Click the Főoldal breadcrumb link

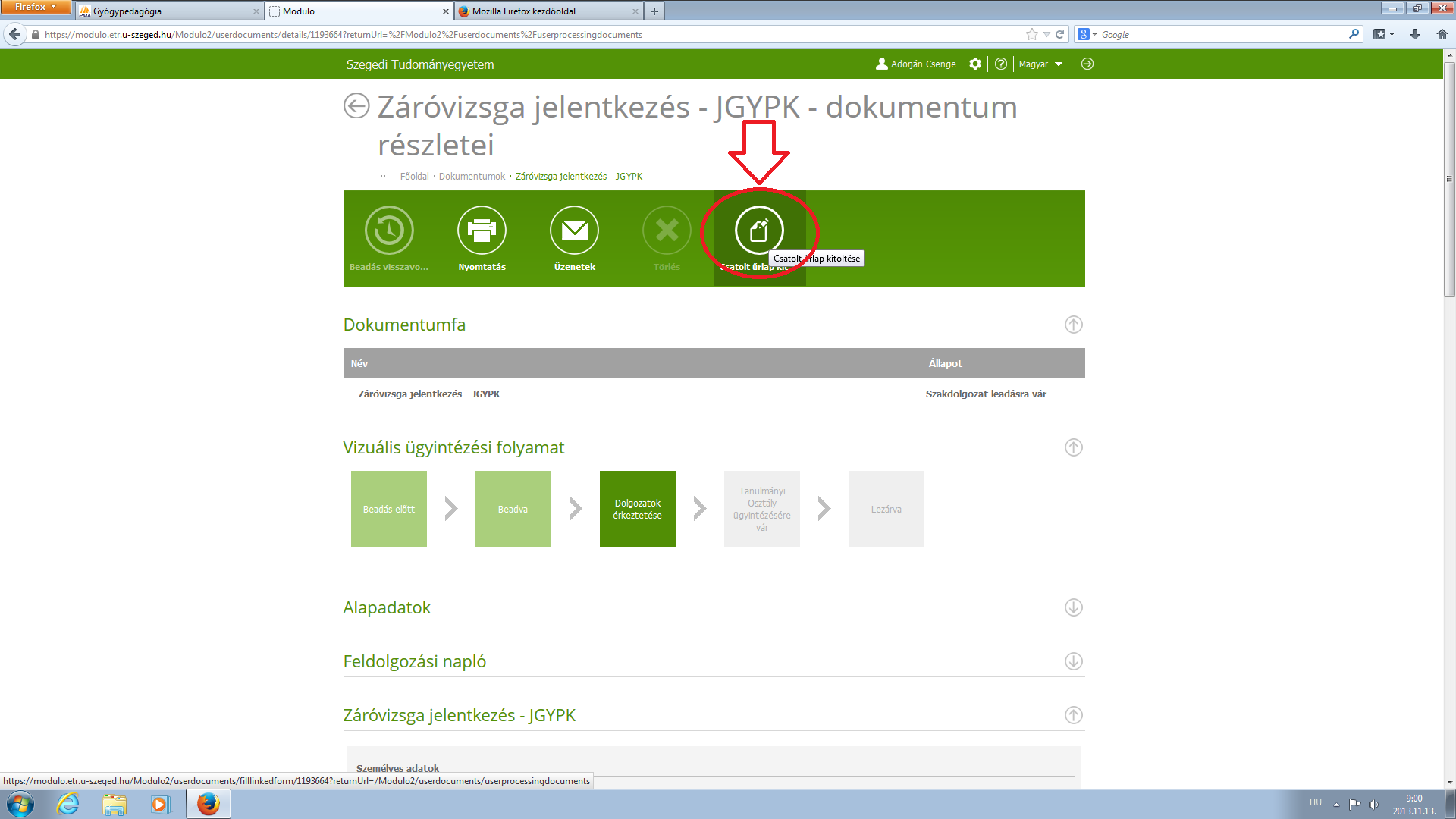414,177
